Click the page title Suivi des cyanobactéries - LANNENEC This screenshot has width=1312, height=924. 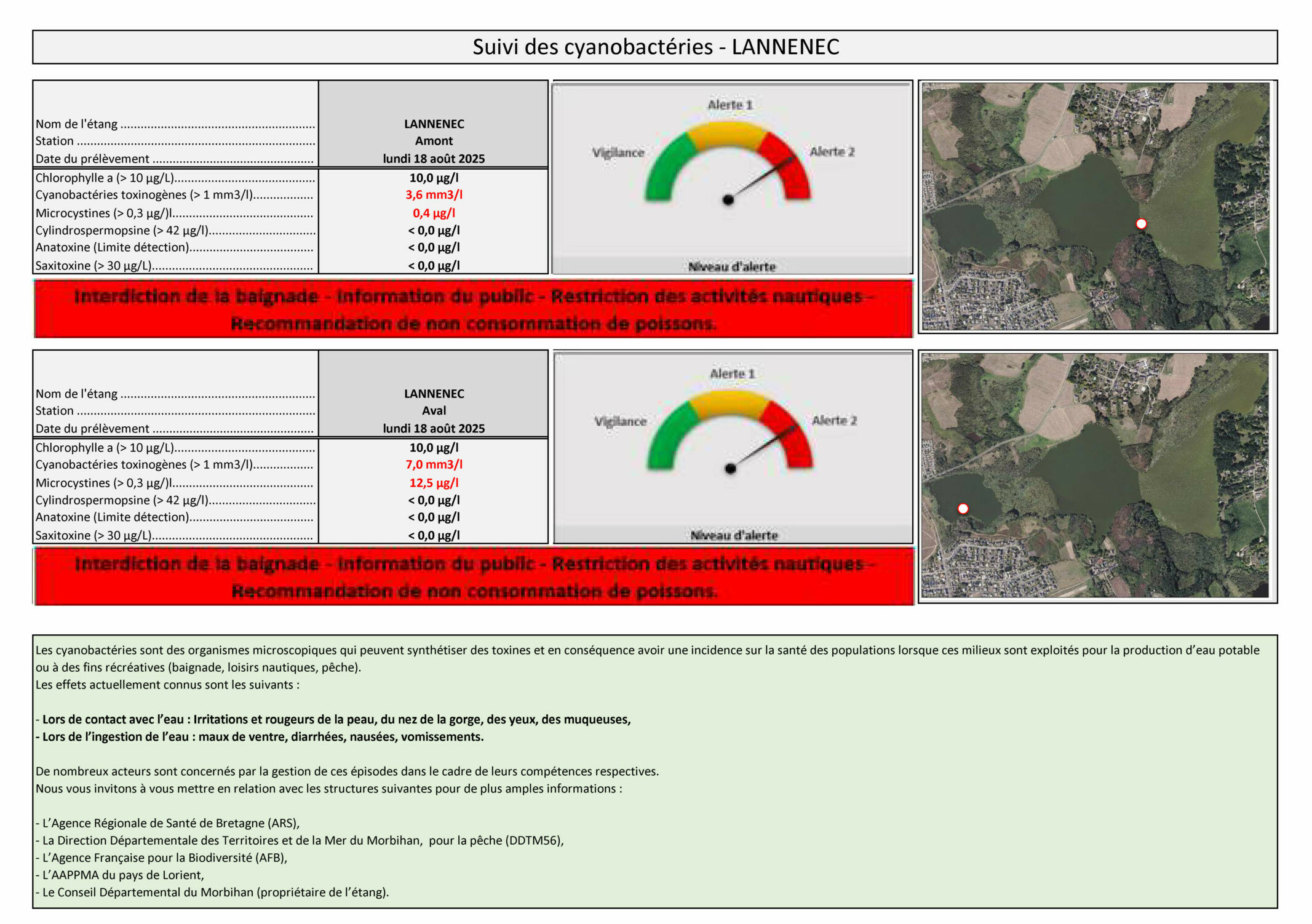pyautogui.click(x=655, y=47)
